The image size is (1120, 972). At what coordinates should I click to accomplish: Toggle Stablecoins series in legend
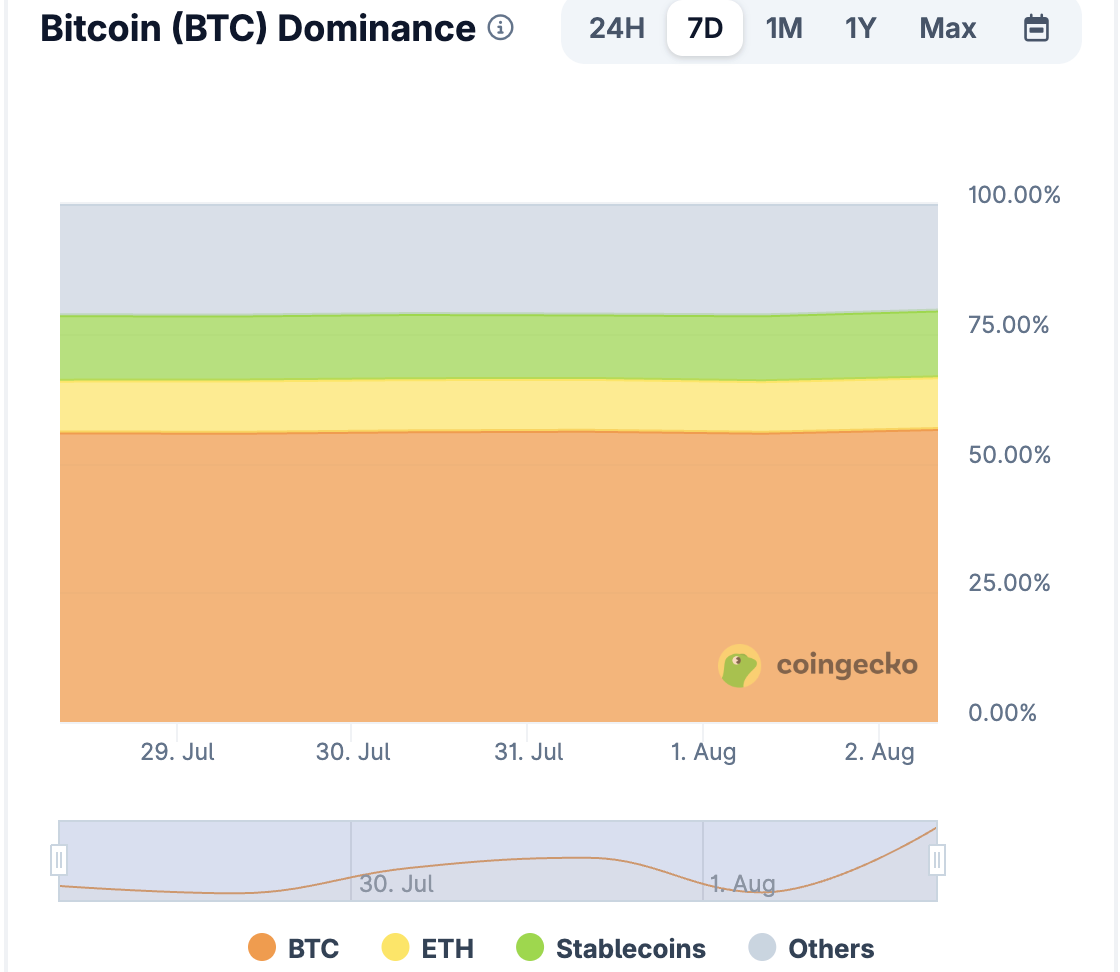pos(611,948)
